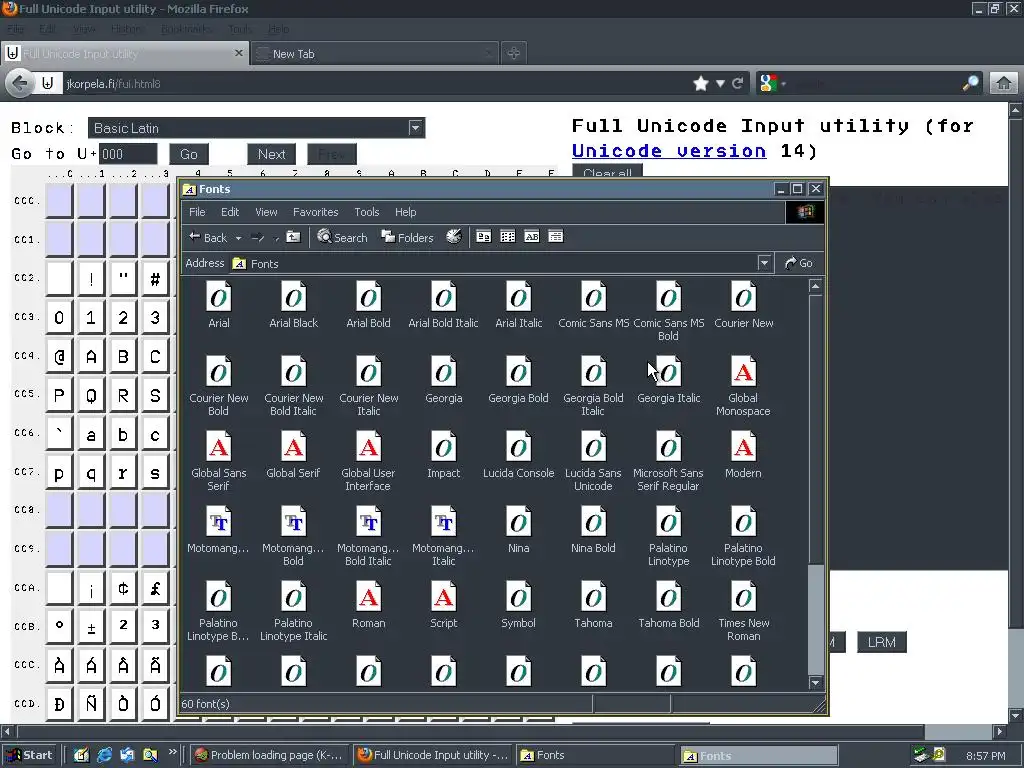The image size is (1024, 768).
Task: Insert the @ character cell
Action: click(59, 357)
